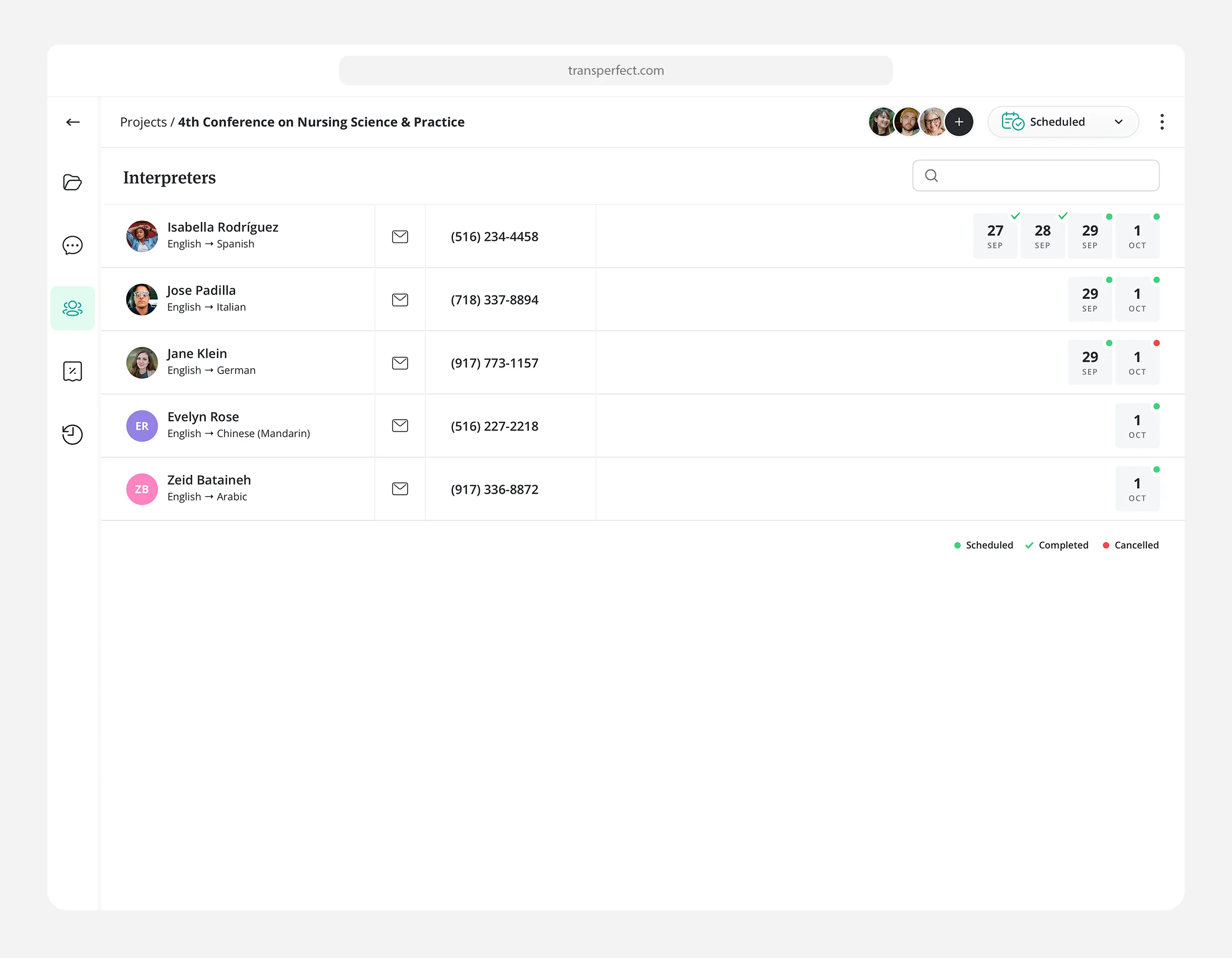Email Isabella Rodríguez via envelope icon
Image resolution: width=1232 pixels, height=958 pixels.
(400, 237)
